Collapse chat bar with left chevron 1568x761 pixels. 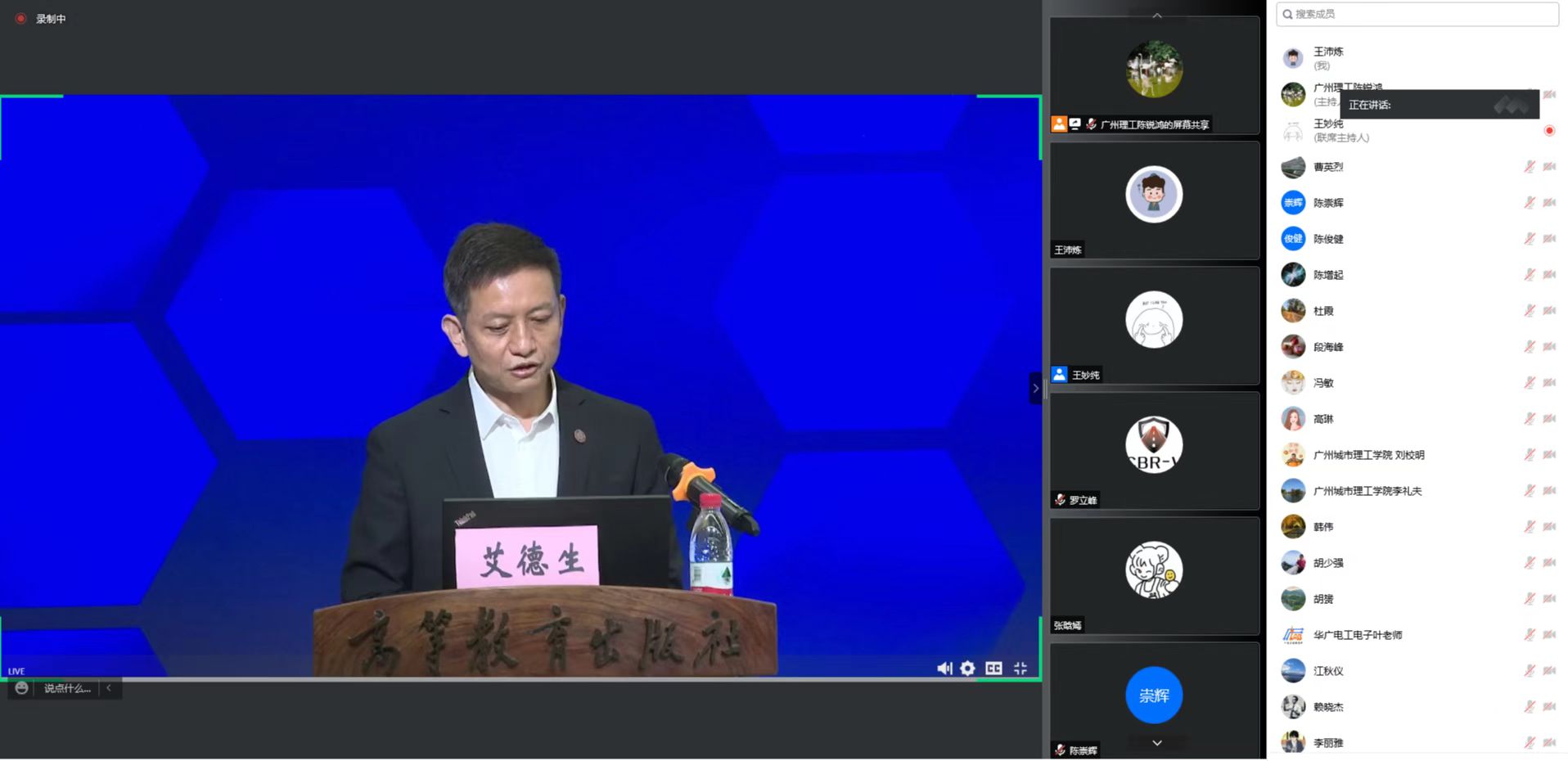click(109, 688)
